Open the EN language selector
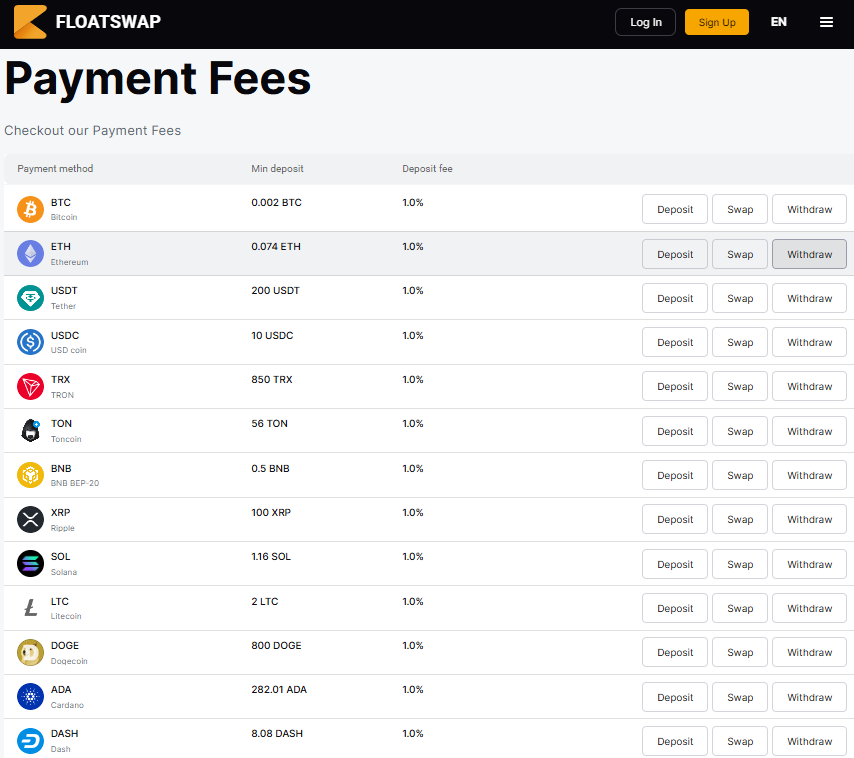 click(x=778, y=22)
